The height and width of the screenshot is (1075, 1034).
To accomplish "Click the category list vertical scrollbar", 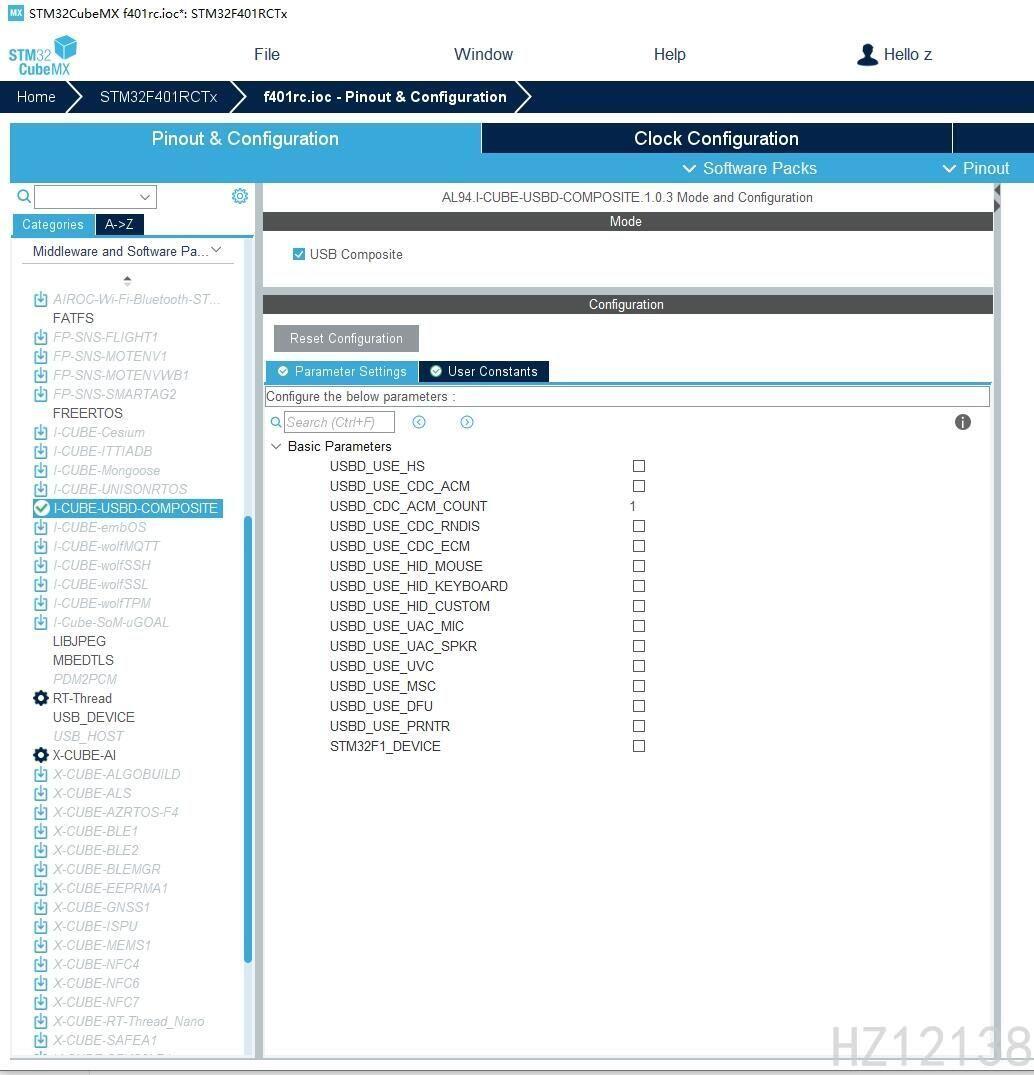I will point(248,739).
